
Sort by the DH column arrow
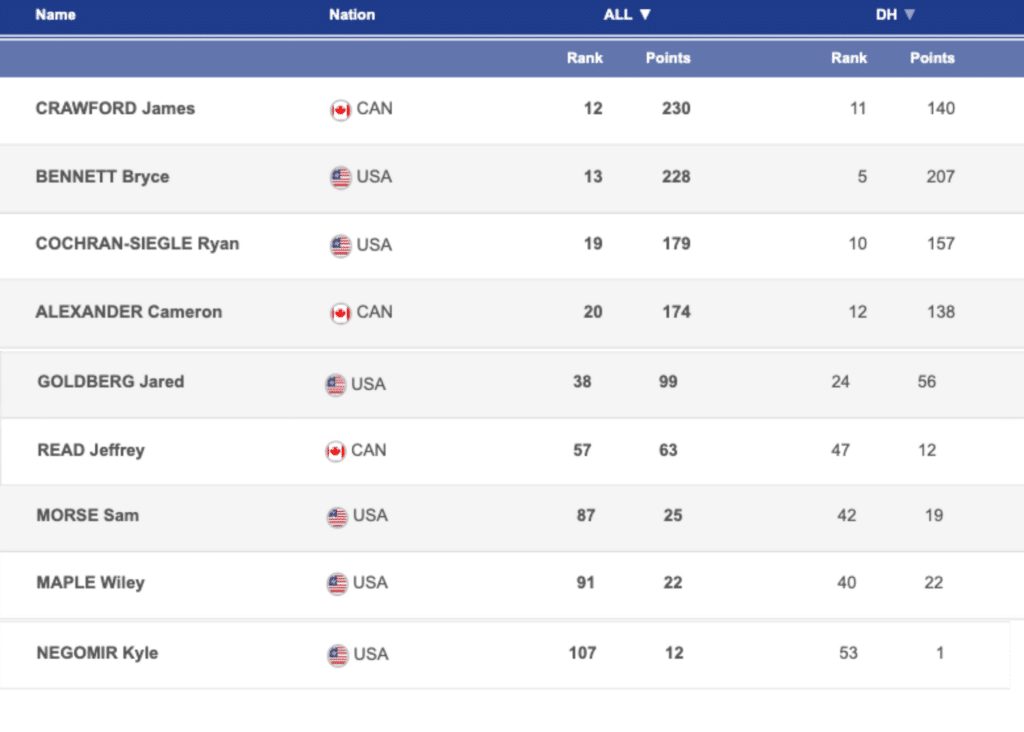point(909,15)
